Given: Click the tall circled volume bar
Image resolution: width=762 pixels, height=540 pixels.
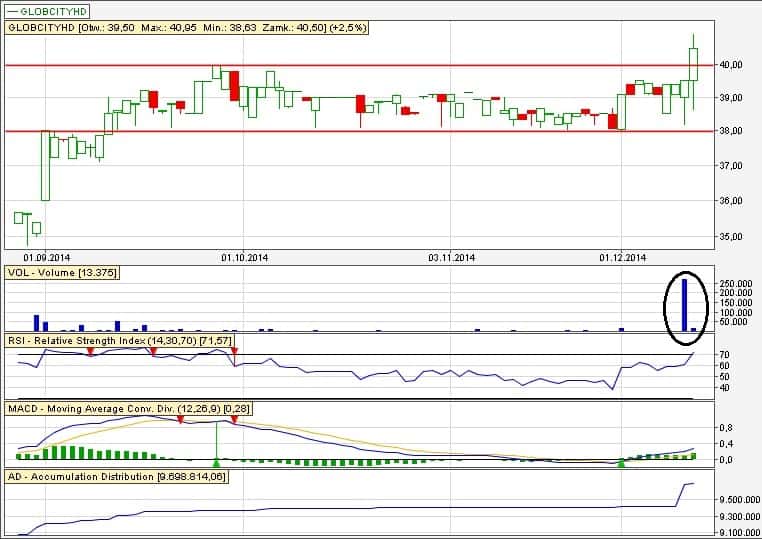Looking at the screenshot, I should tap(684, 305).
